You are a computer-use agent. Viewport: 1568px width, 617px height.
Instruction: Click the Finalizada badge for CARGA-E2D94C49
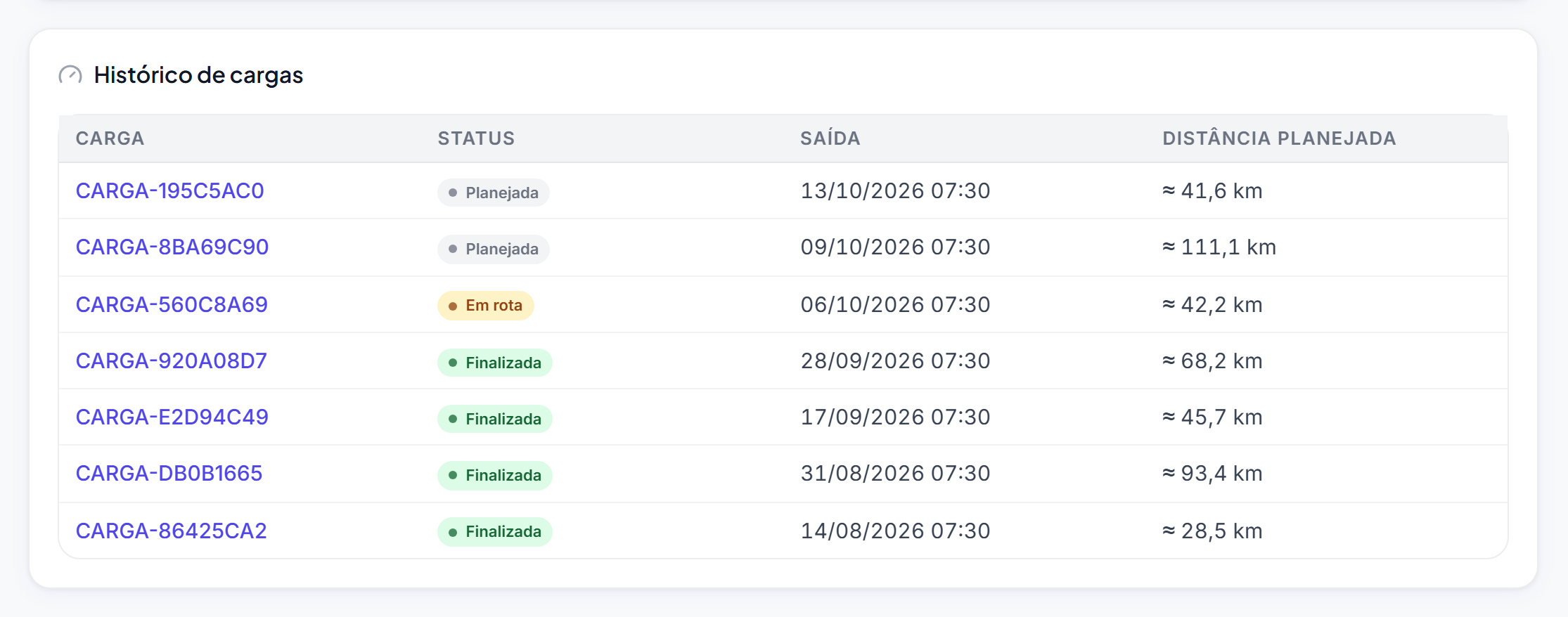pyautogui.click(x=495, y=419)
